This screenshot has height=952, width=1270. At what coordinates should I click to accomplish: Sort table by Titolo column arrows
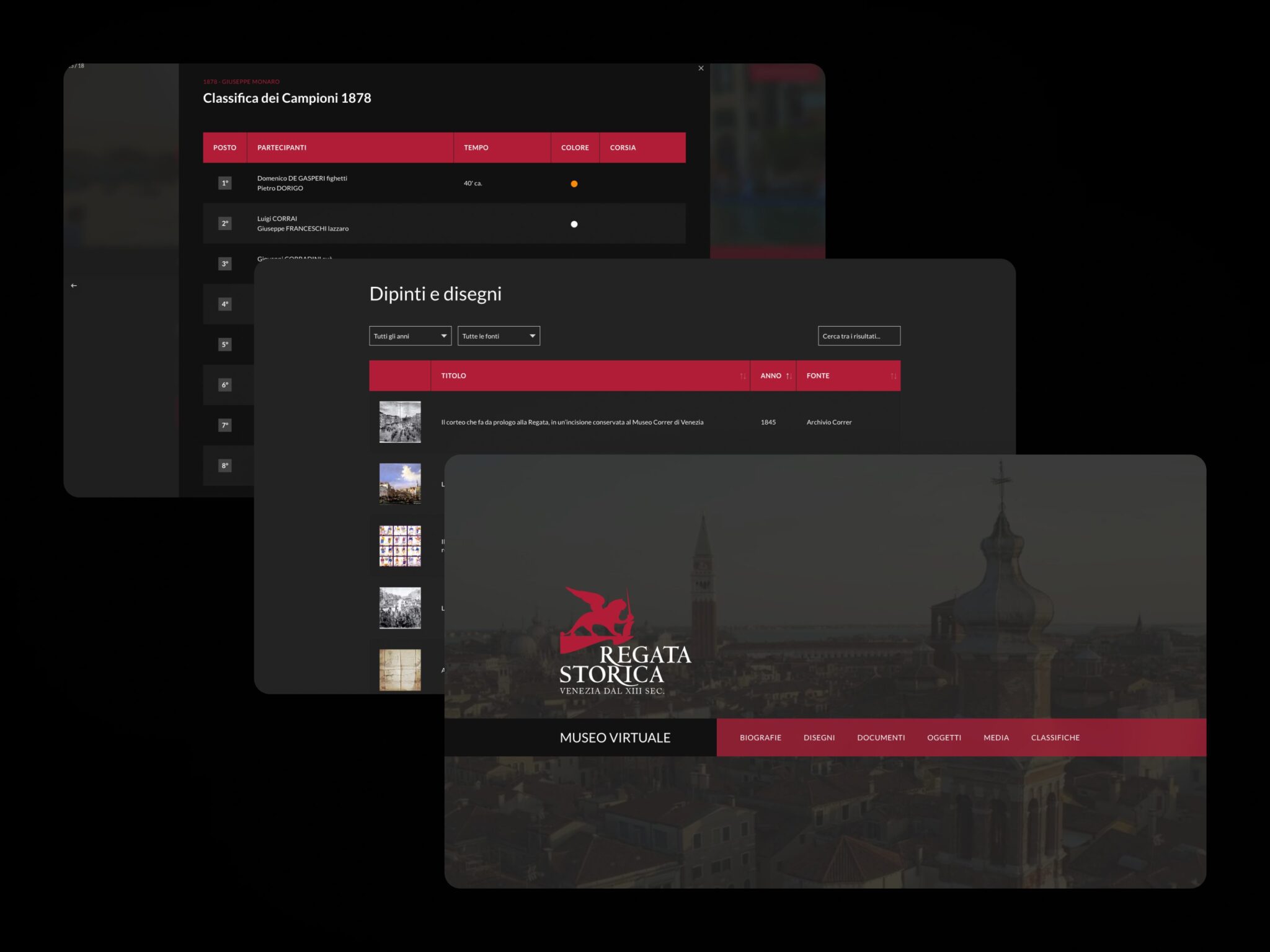tap(742, 376)
